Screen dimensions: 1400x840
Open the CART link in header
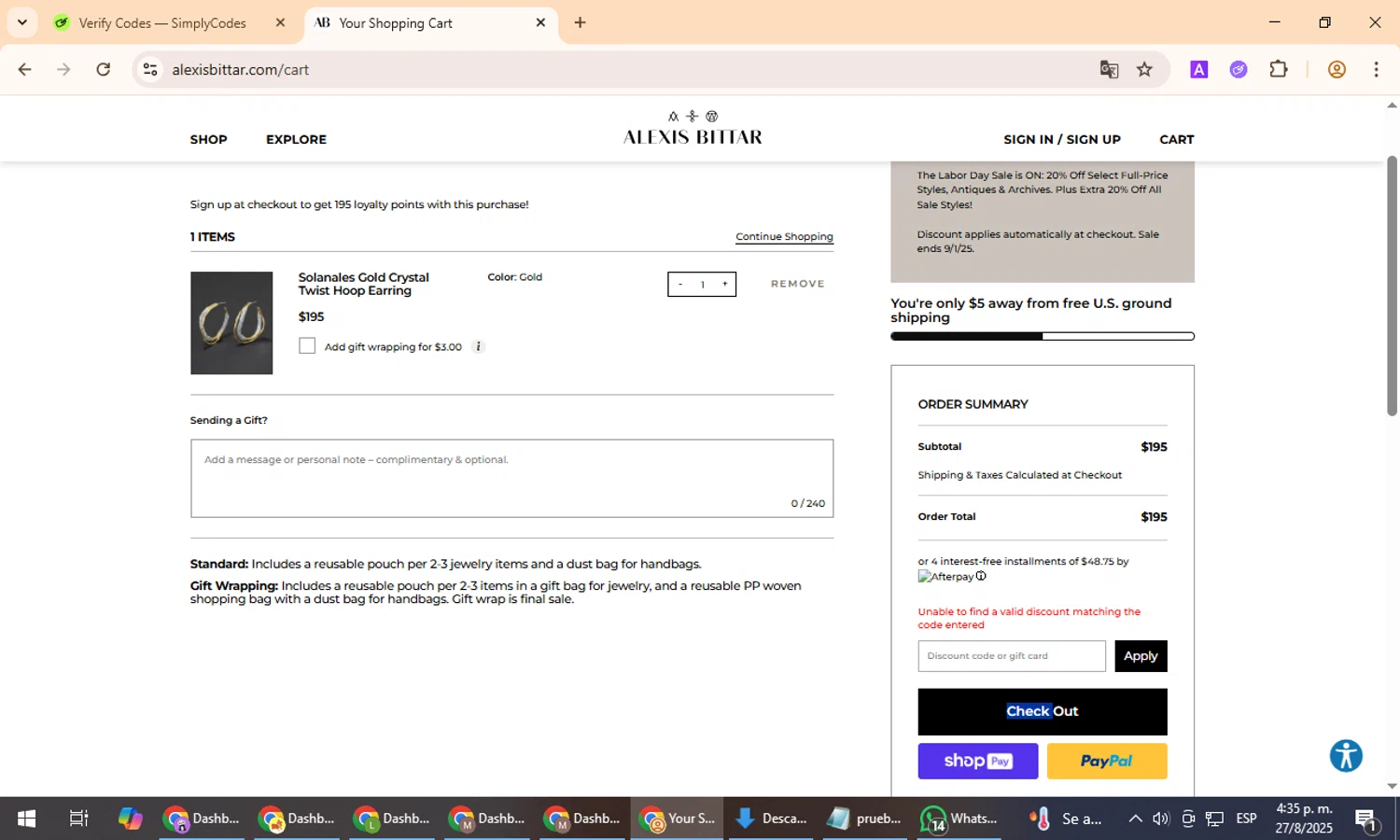tap(1176, 139)
